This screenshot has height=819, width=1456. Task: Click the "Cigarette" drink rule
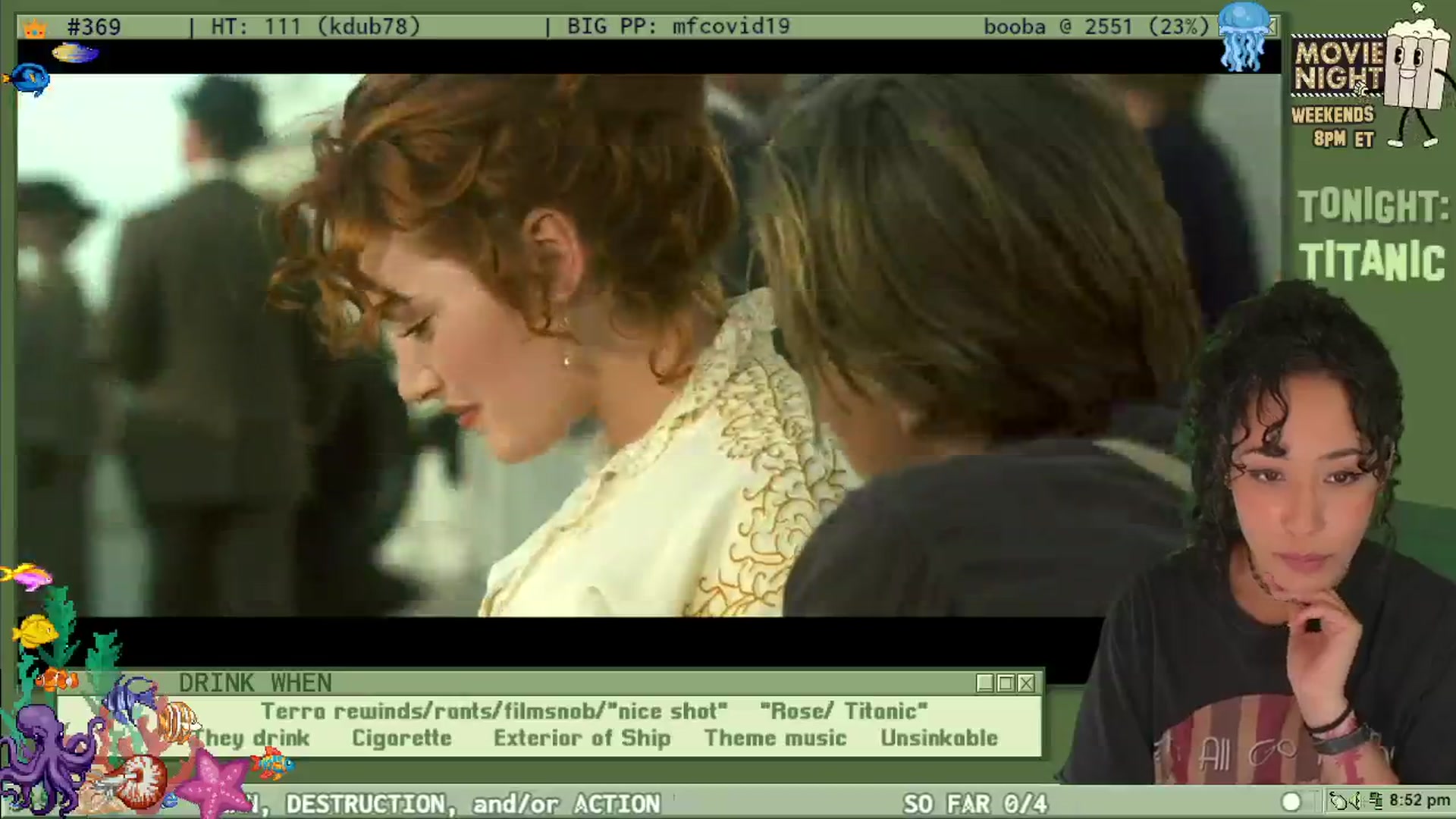(401, 739)
